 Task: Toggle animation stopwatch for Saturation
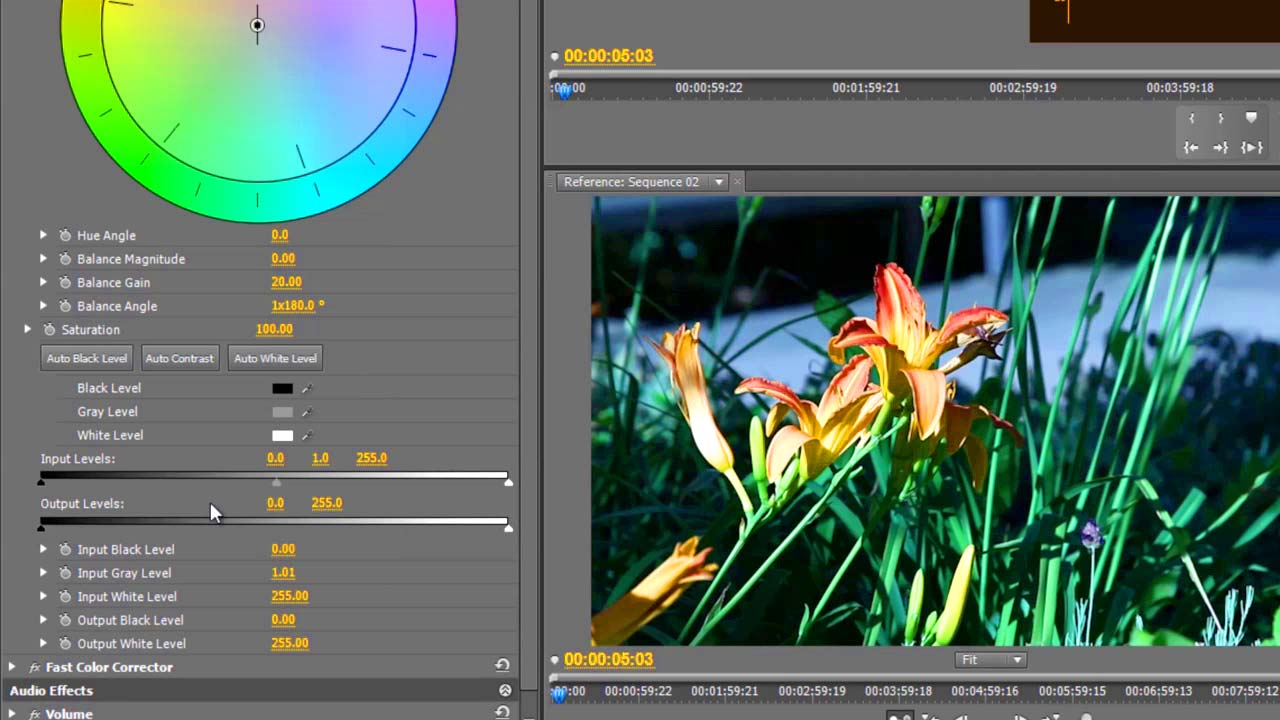click(49, 329)
